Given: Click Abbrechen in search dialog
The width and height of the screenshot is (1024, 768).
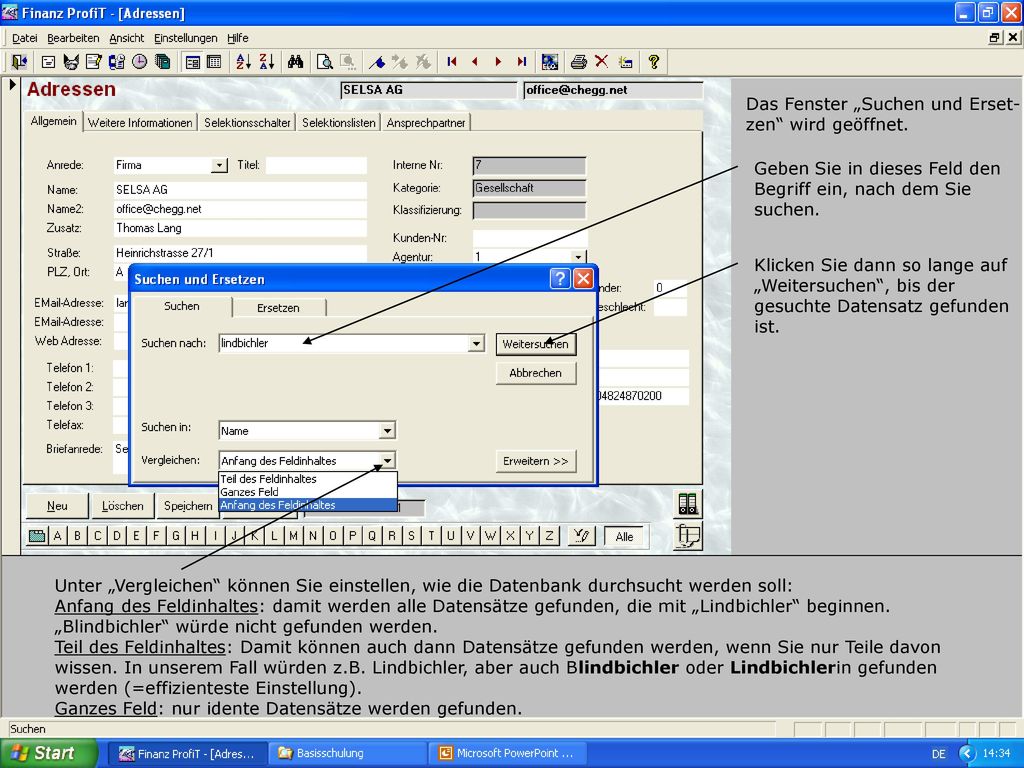Looking at the screenshot, I should tap(536, 373).
